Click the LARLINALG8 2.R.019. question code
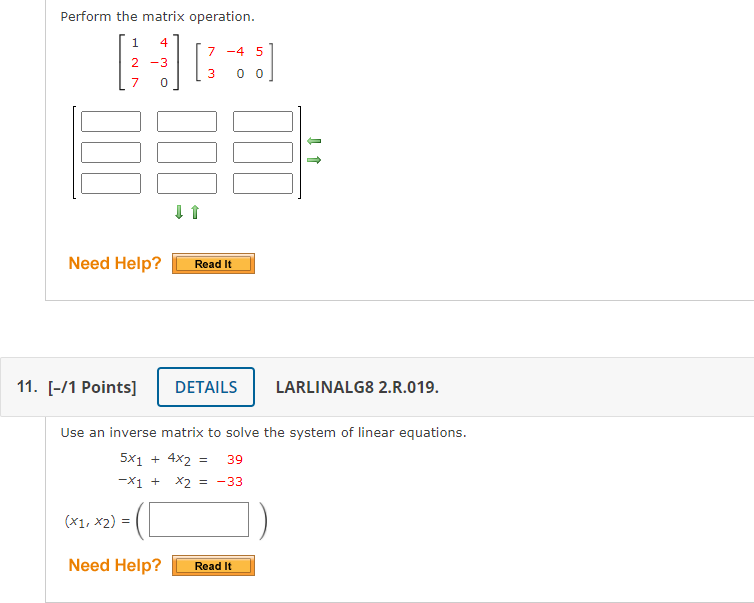Screen dimensions: 754x603 (x=357, y=387)
